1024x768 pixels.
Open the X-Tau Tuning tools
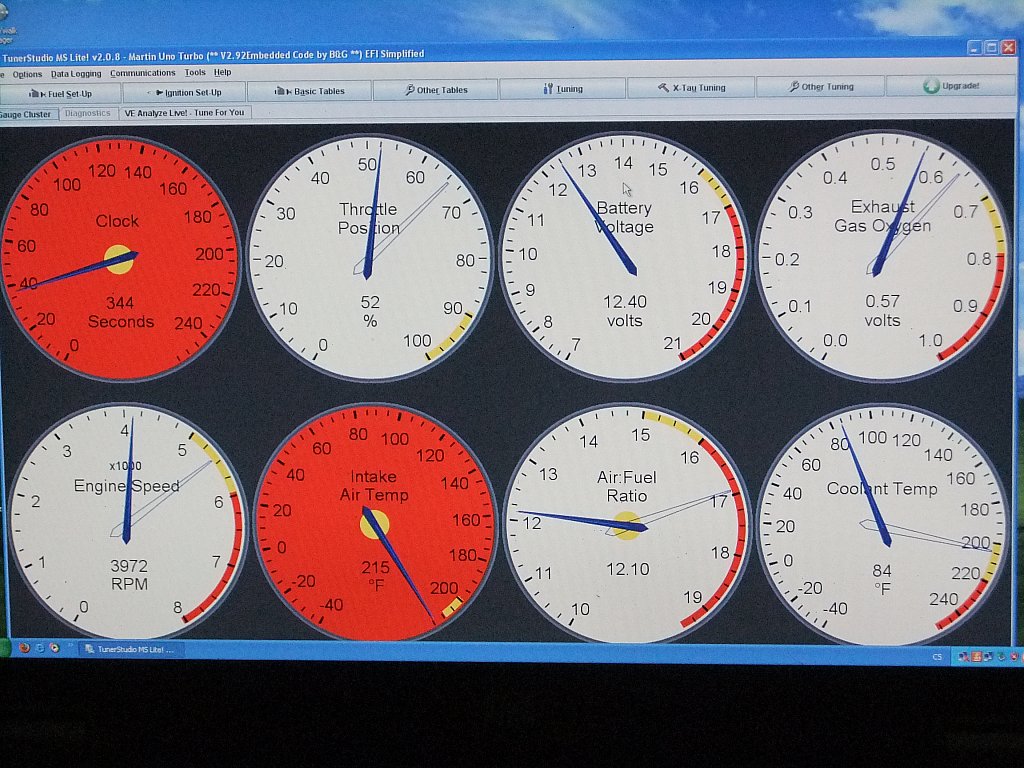[691, 88]
